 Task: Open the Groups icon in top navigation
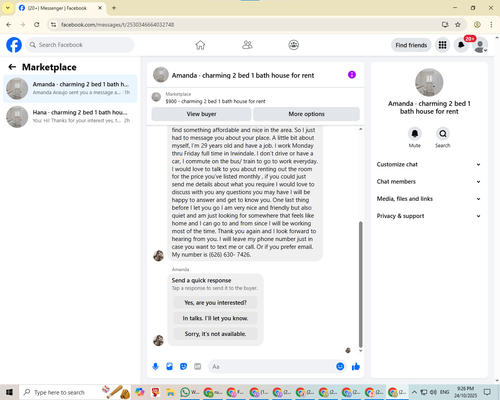[x=294, y=45]
